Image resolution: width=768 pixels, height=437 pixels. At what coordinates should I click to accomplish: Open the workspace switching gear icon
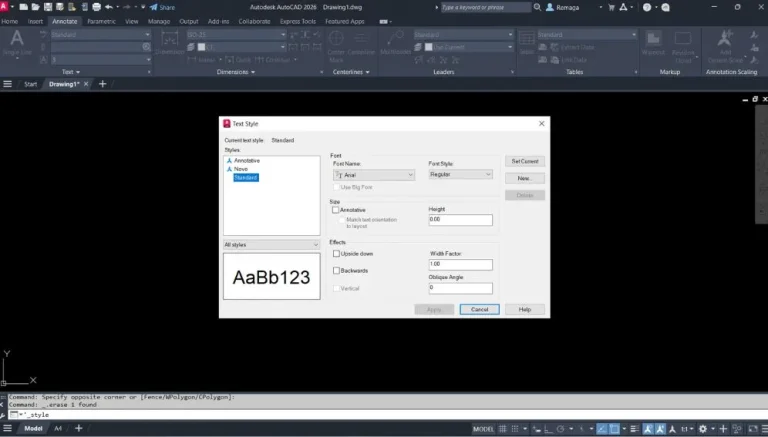[x=703, y=429]
